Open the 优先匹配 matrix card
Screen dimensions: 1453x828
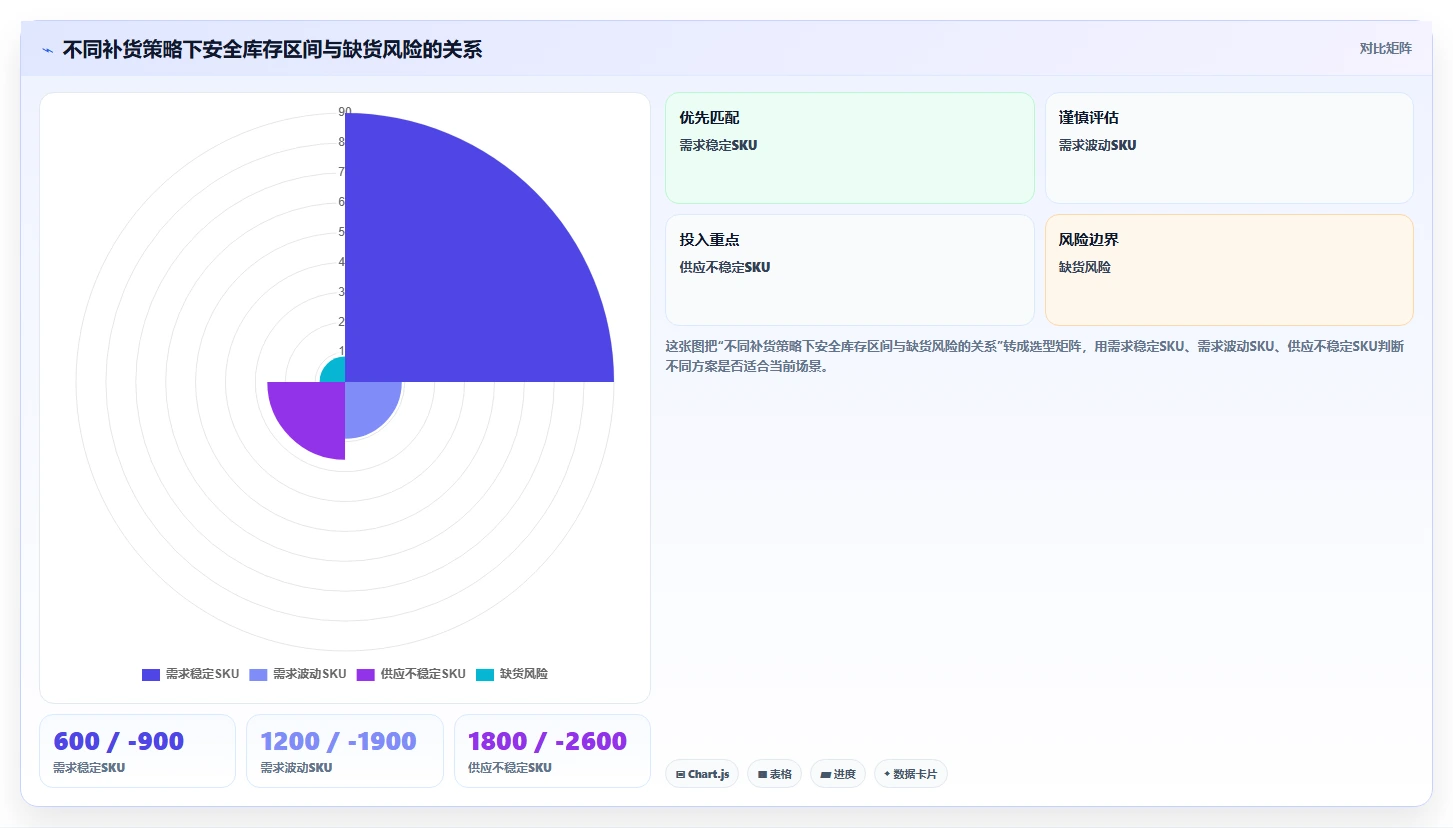(x=850, y=148)
